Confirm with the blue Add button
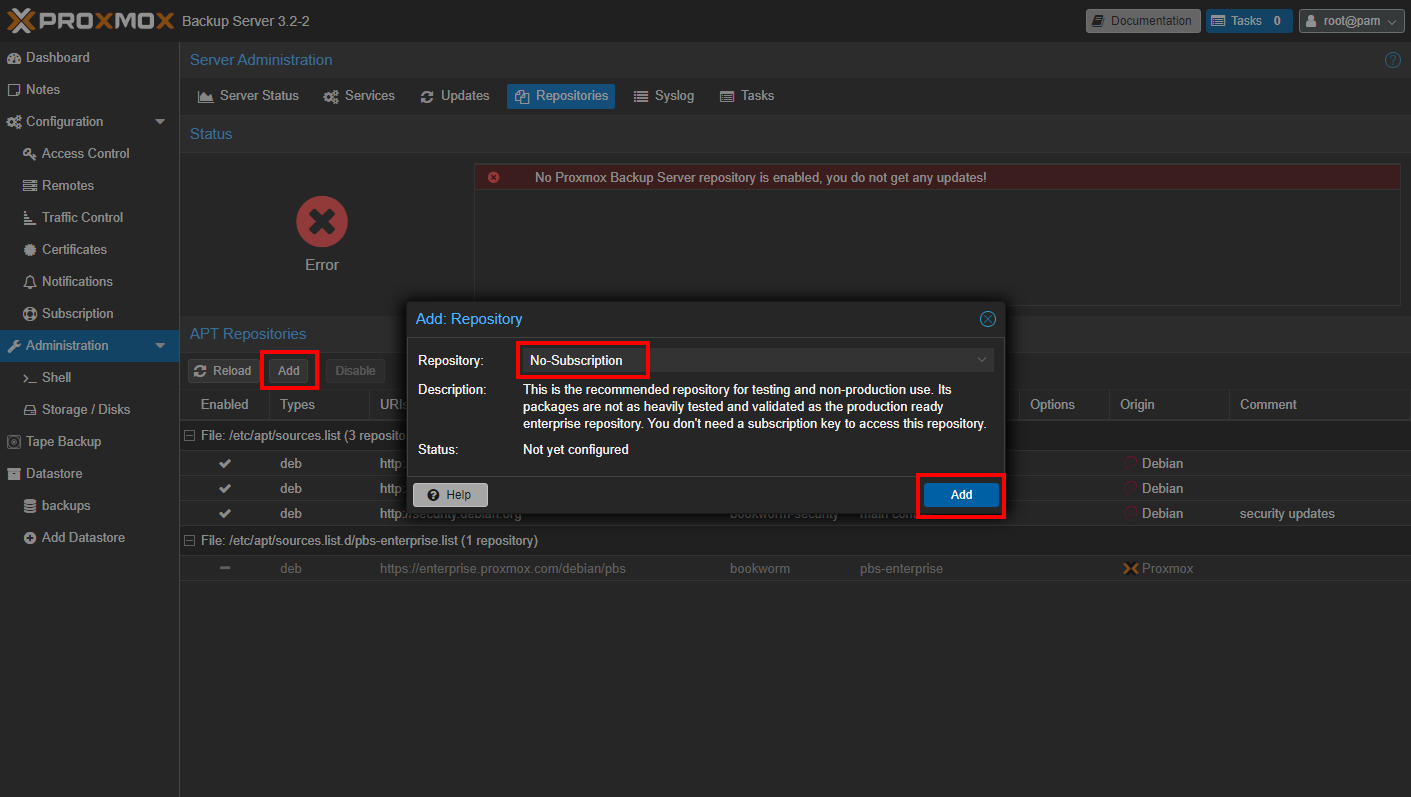 pyautogui.click(x=961, y=495)
